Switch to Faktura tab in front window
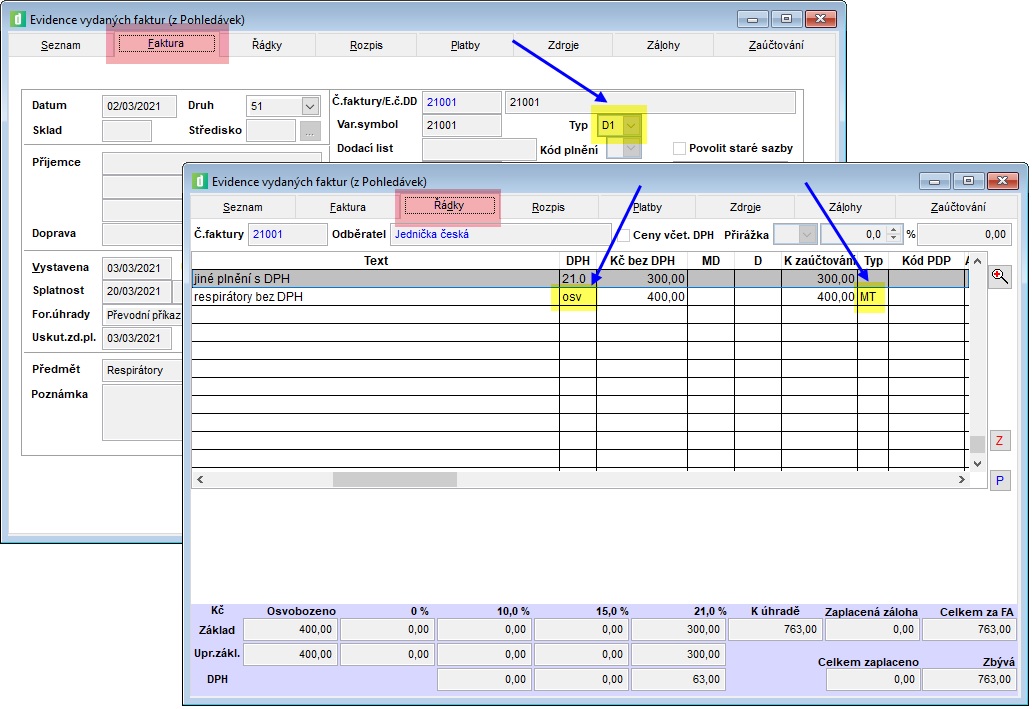This screenshot has width=1032, height=709. [x=348, y=207]
